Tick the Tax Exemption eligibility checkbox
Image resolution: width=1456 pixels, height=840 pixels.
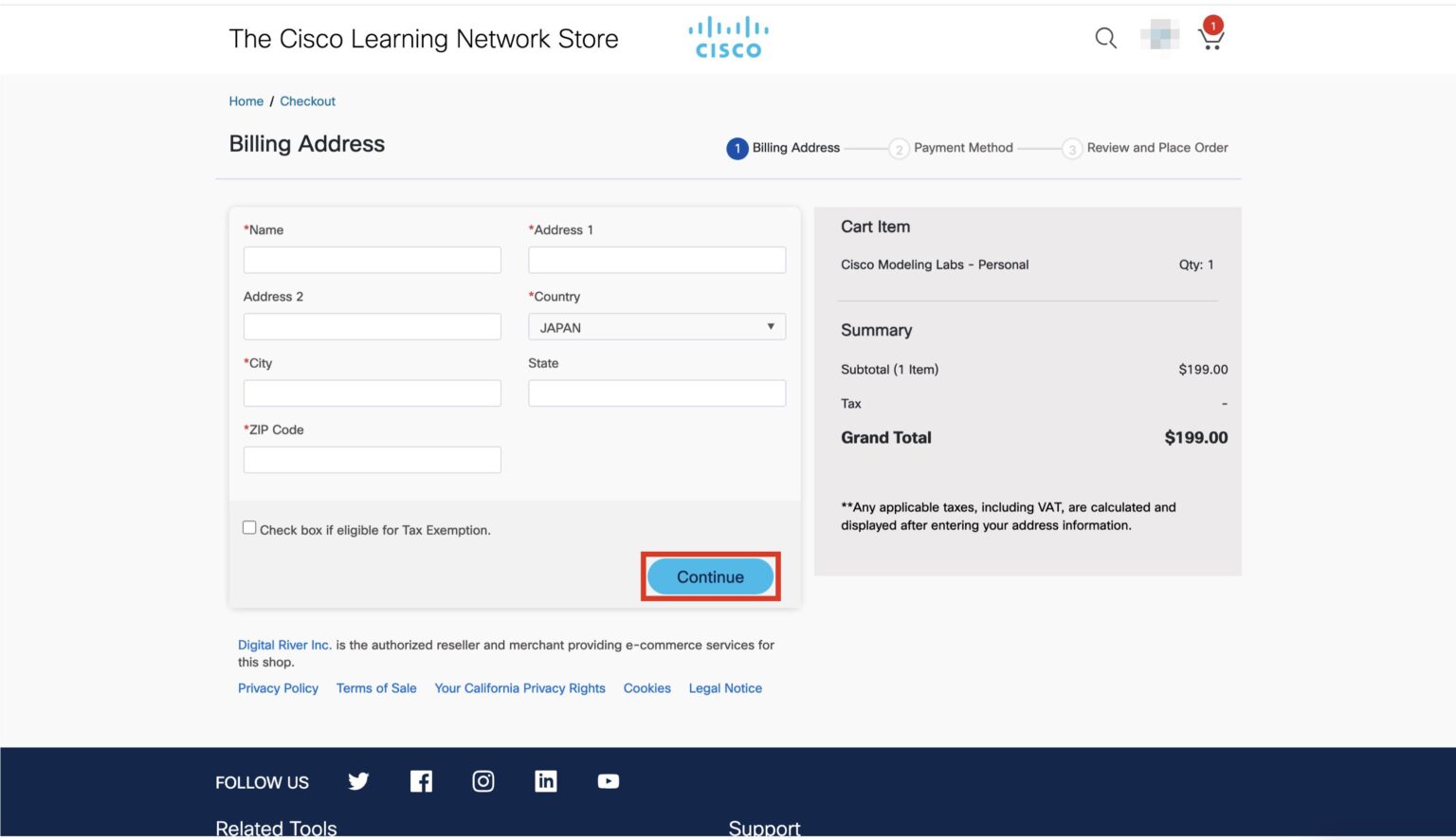[249, 527]
